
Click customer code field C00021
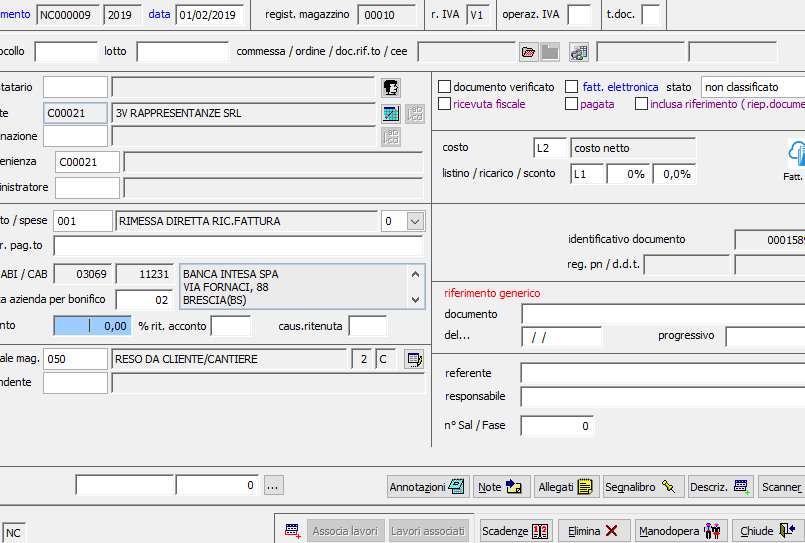pyautogui.click(x=75, y=113)
